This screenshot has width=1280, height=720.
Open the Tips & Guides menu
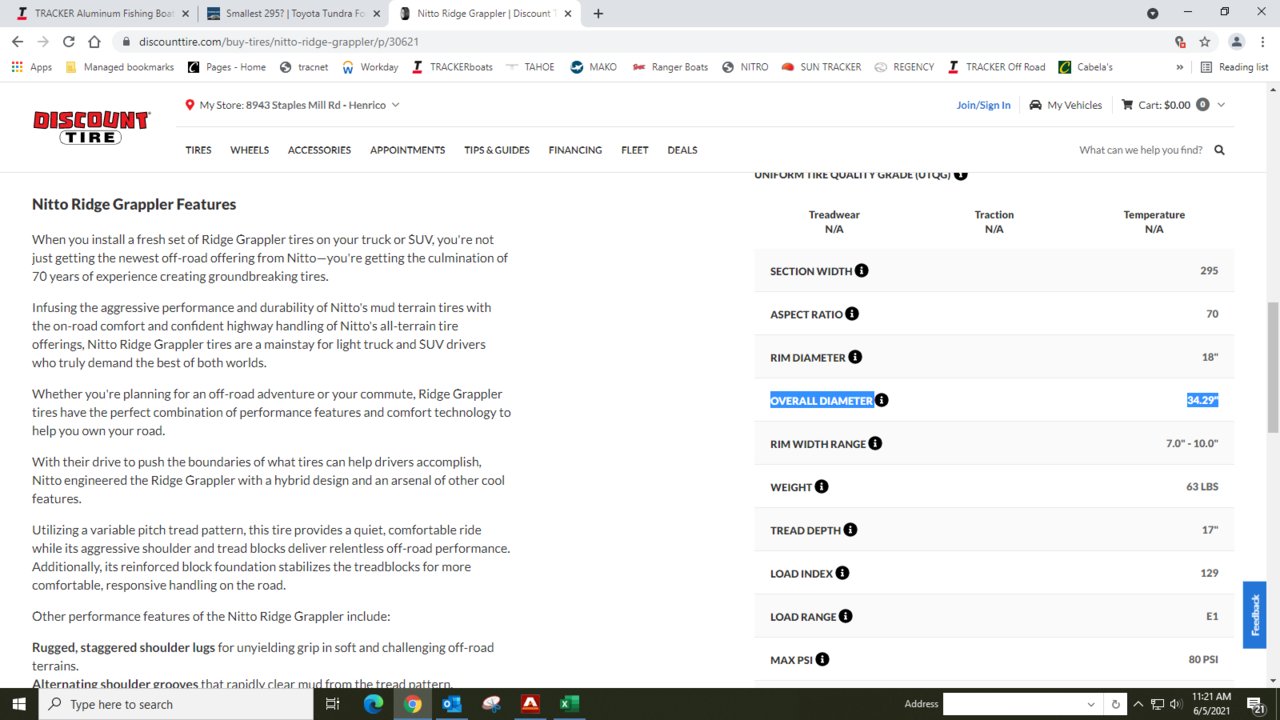click(x=496, y=150)
